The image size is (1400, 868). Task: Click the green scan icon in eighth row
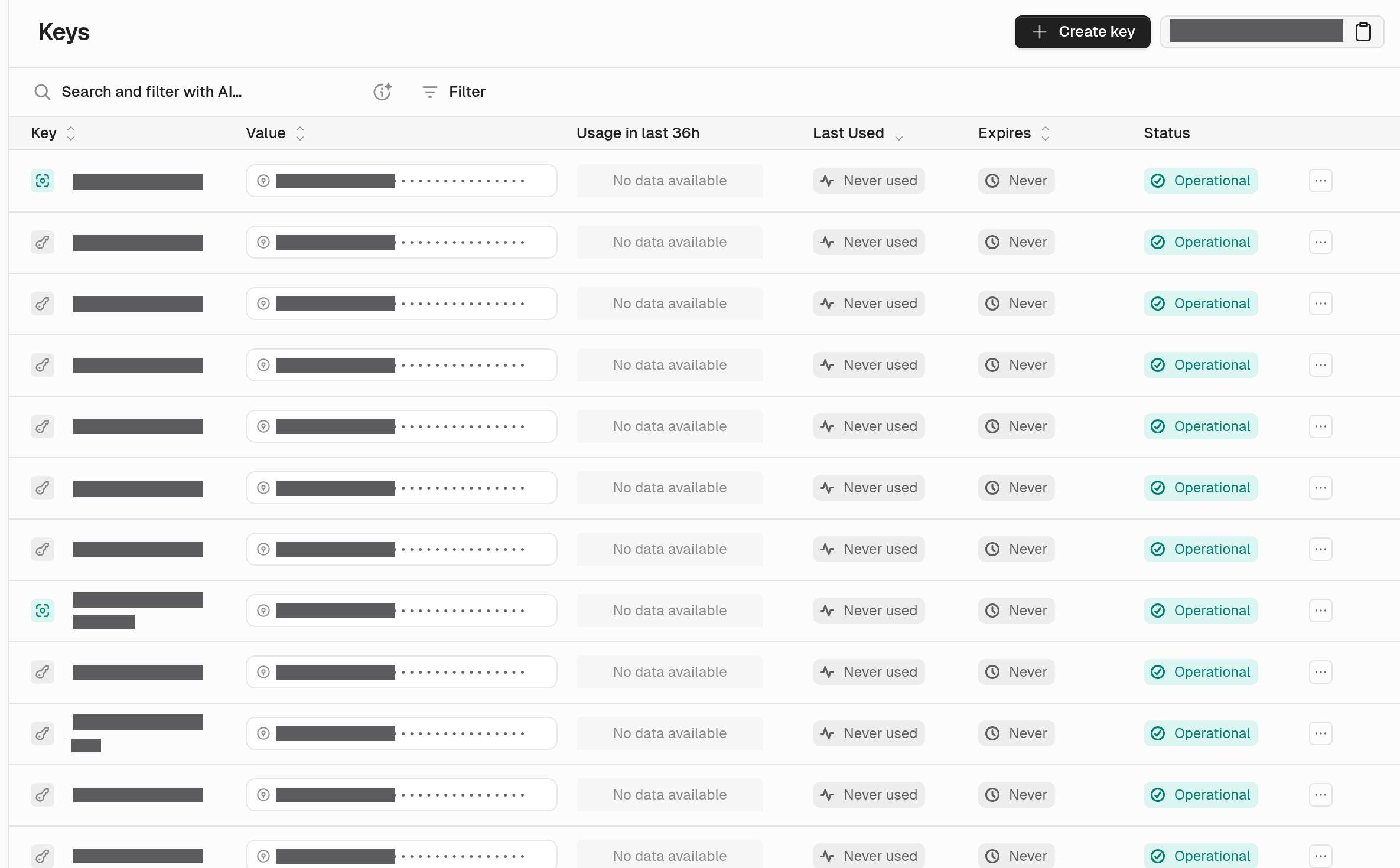click(x=43, y=611)
